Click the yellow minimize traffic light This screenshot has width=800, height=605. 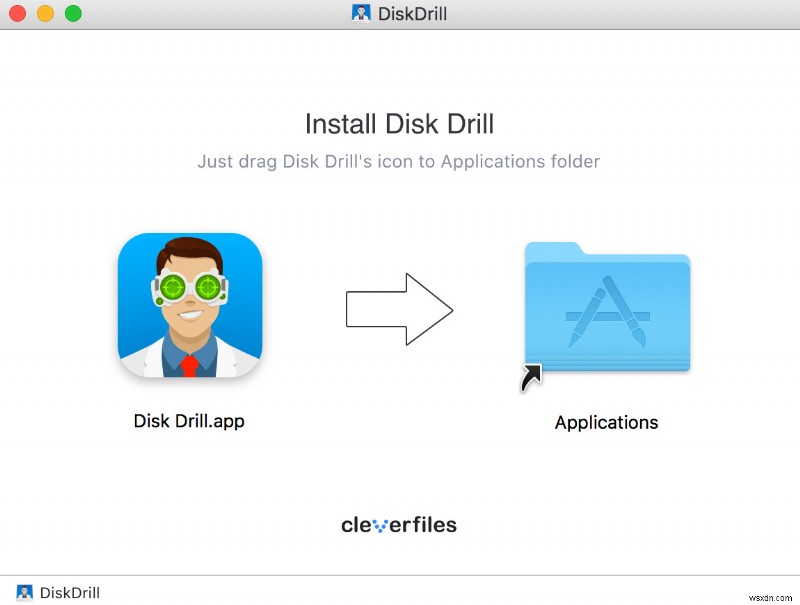click(x=43, y=15)
